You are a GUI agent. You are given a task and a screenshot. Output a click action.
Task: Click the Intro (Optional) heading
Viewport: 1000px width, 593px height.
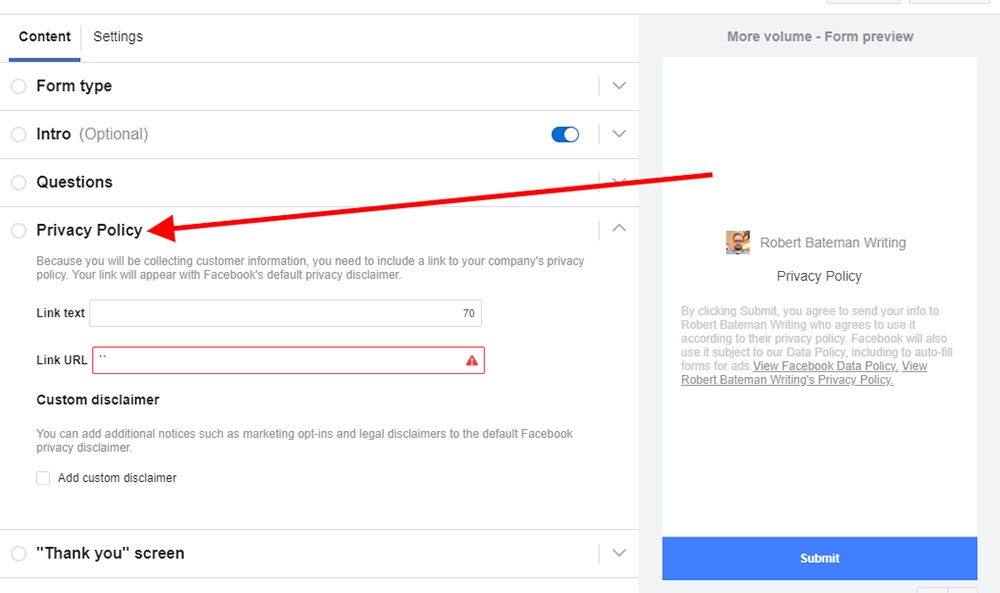(x=92, y=135)
